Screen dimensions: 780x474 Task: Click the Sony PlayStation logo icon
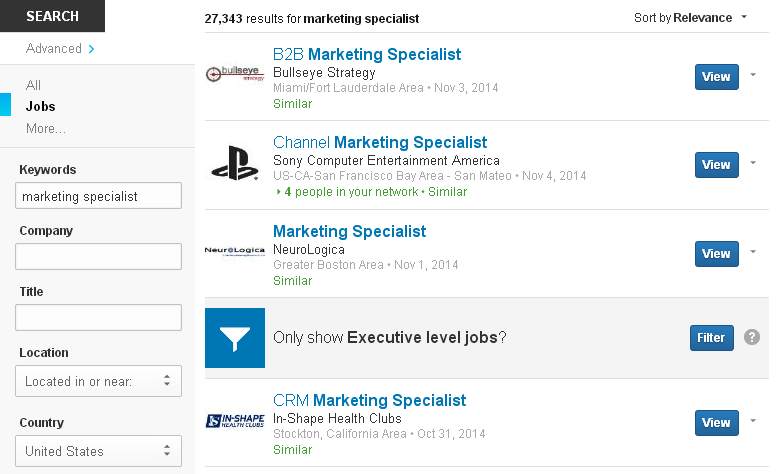[234, 163]
